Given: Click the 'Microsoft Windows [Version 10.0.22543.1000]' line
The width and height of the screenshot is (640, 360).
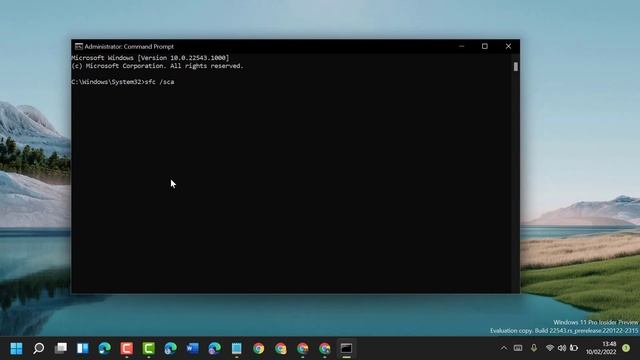Looking at the screenshot, I should tap(150, 58).
